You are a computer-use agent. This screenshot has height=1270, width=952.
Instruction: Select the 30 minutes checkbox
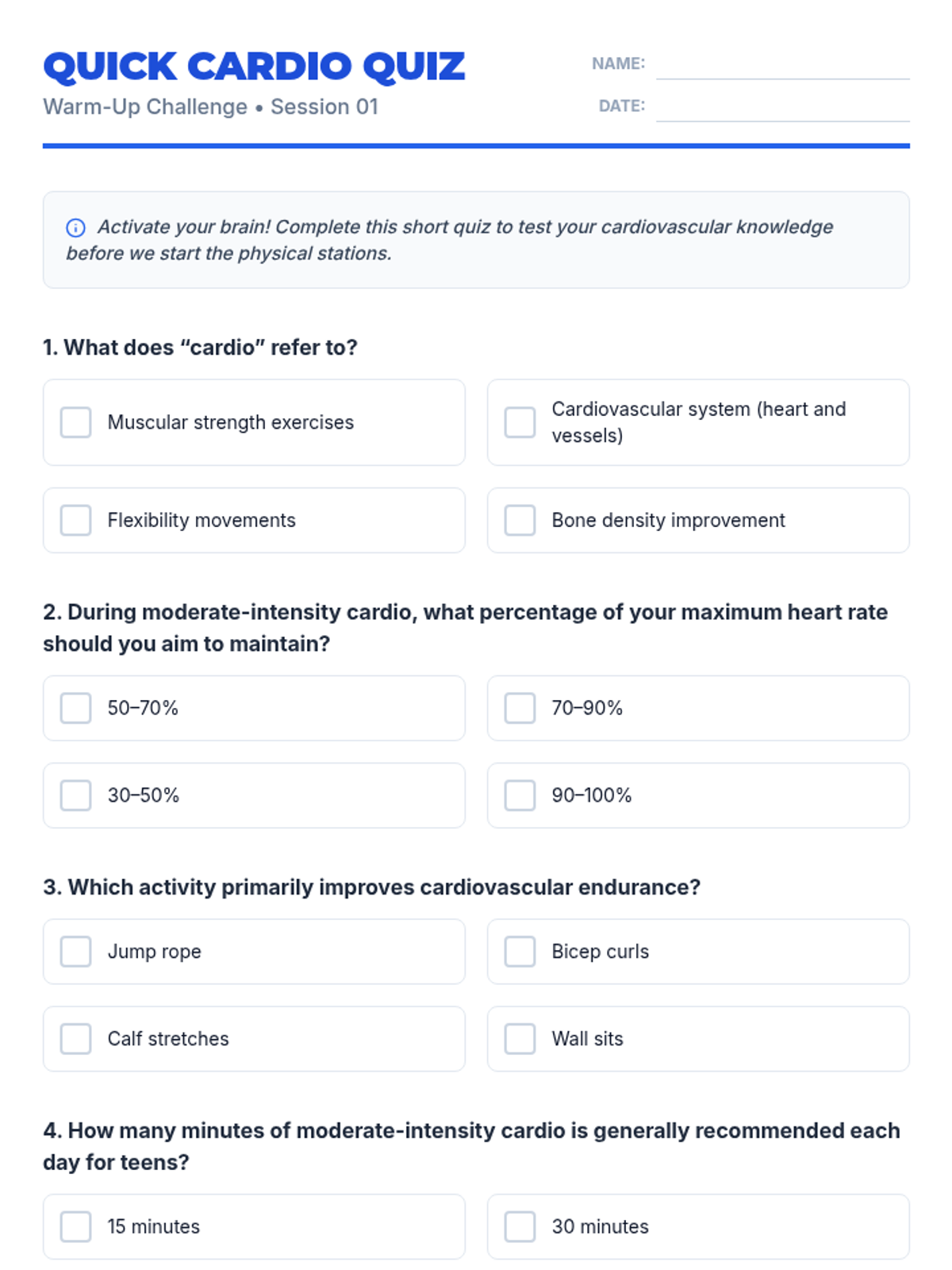(x=520, y=1226)
